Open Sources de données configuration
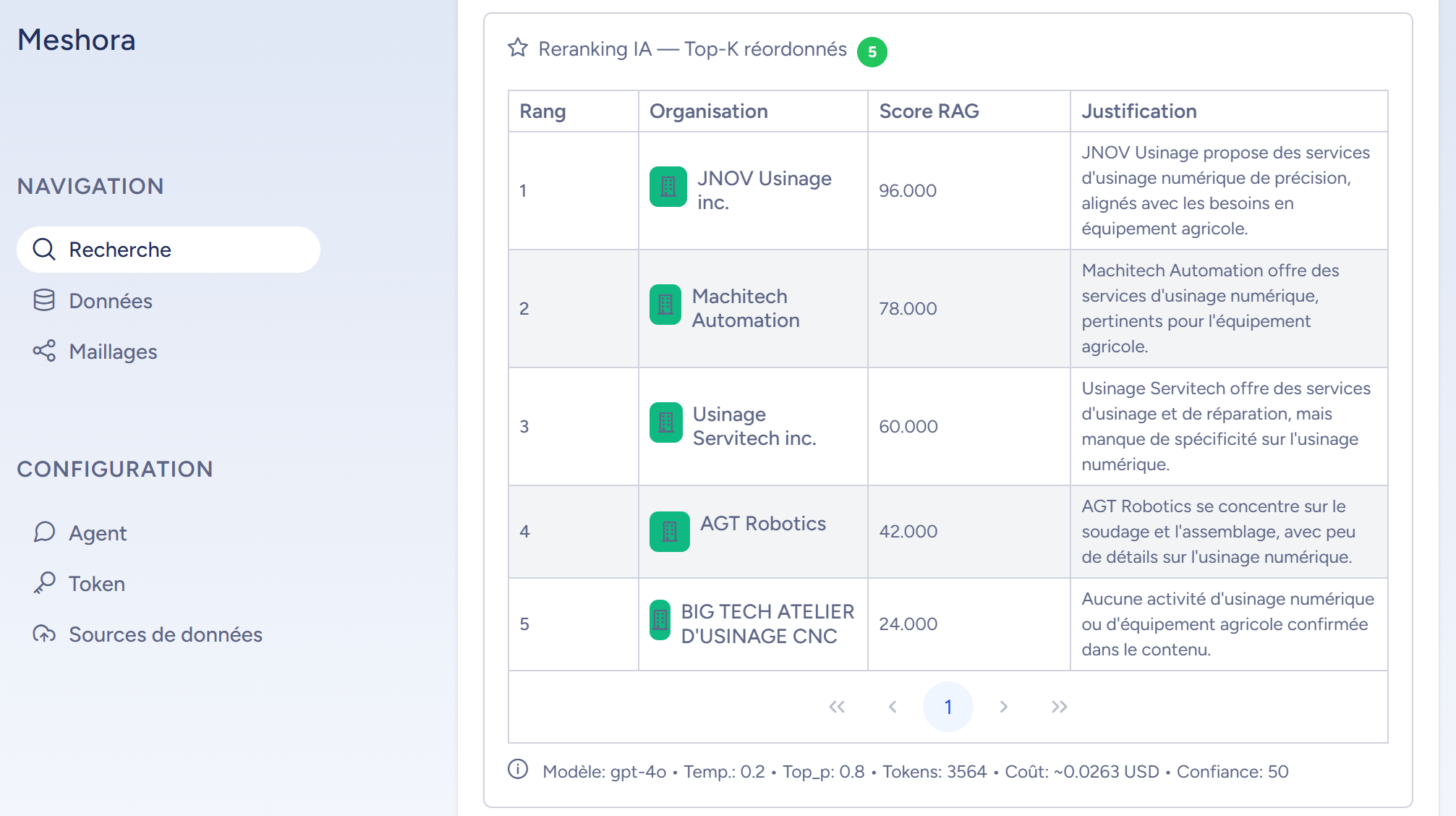 [x=168, y=634]
